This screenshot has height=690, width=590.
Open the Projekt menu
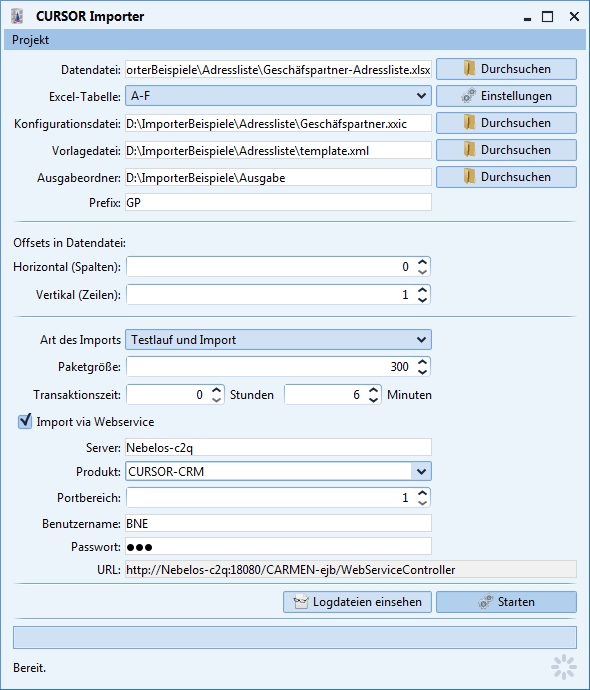coord(30,40)
